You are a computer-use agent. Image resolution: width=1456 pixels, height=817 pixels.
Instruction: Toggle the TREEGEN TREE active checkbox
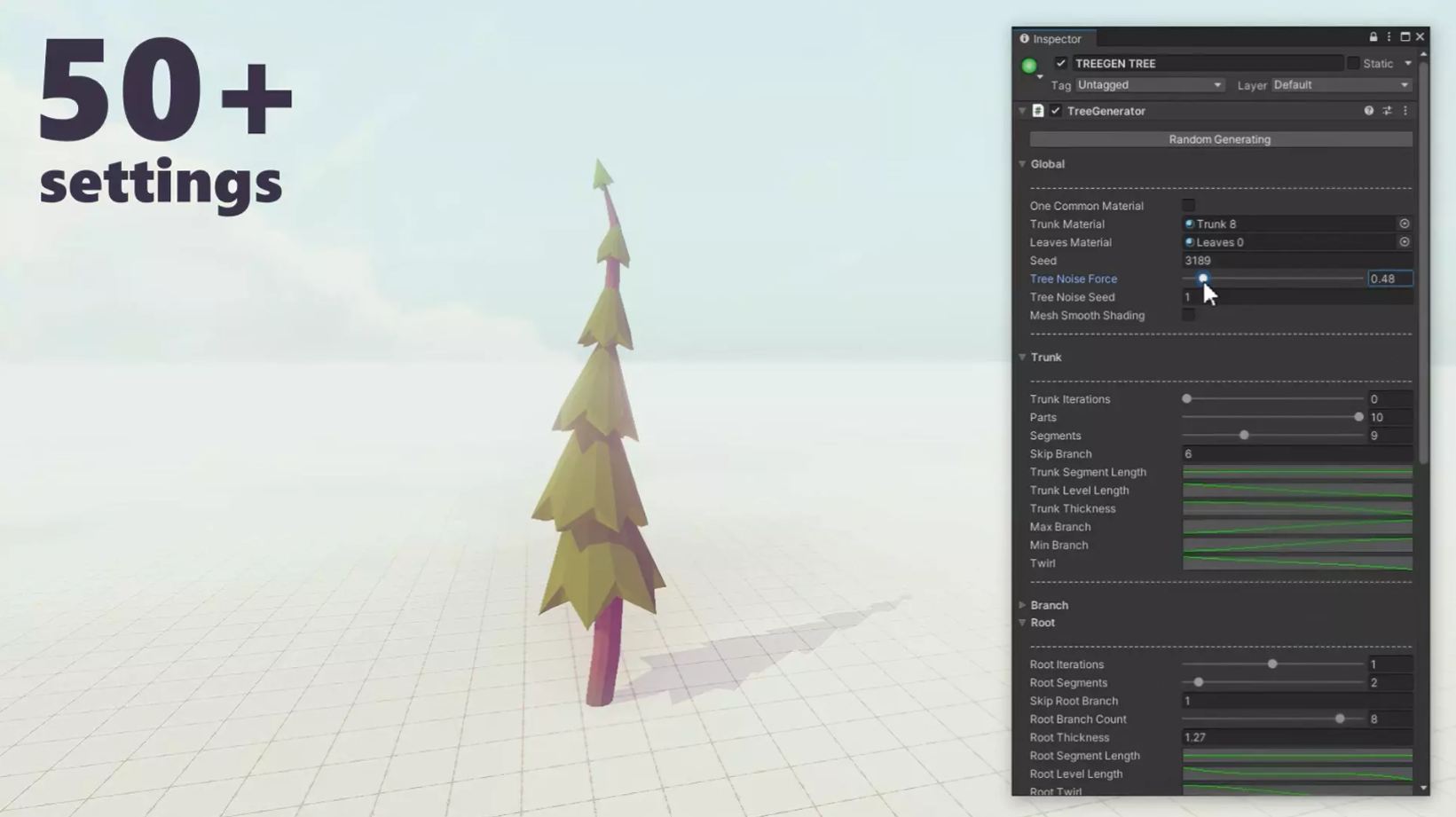(1061, 63)
